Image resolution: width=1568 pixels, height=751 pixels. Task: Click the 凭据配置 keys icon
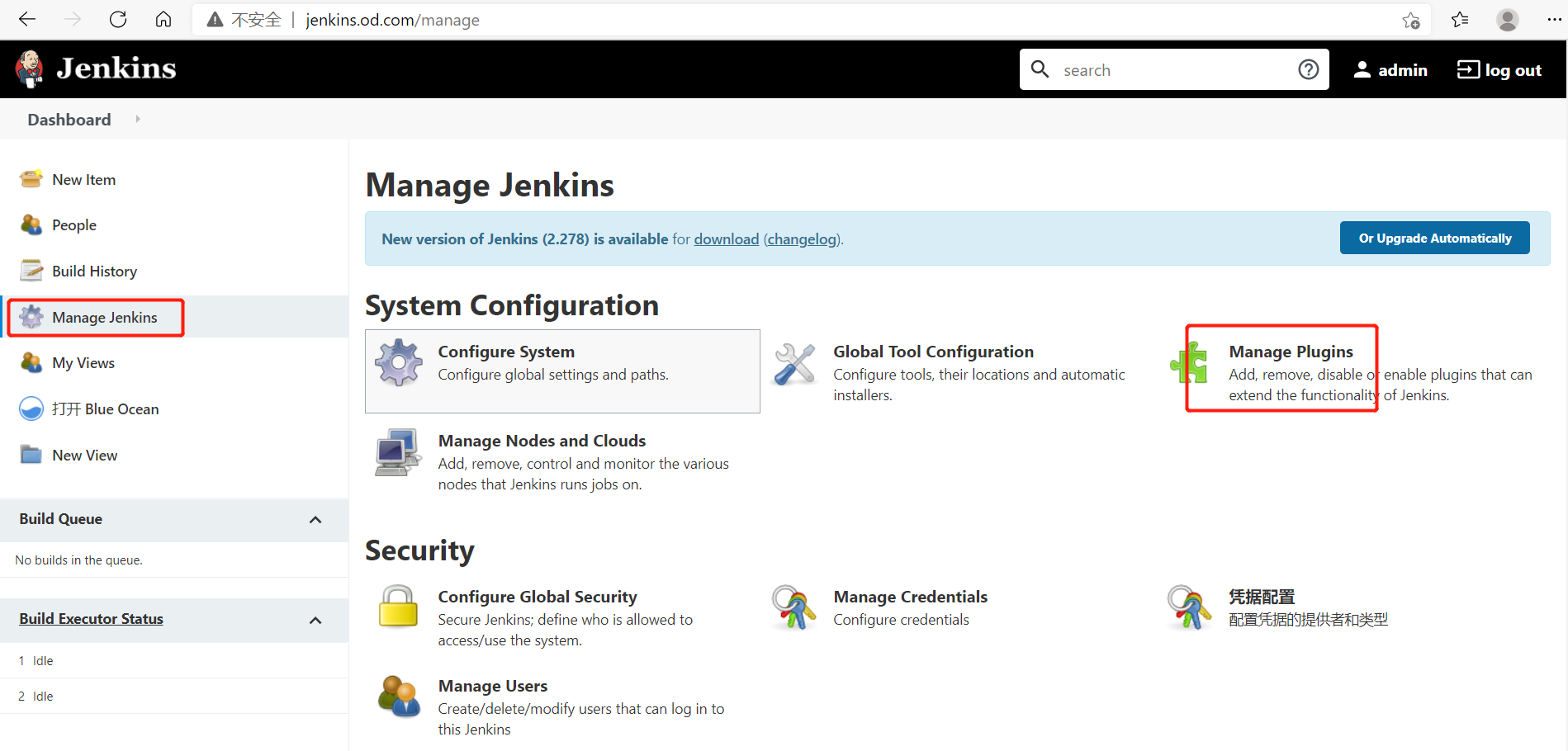(1189, 607)
